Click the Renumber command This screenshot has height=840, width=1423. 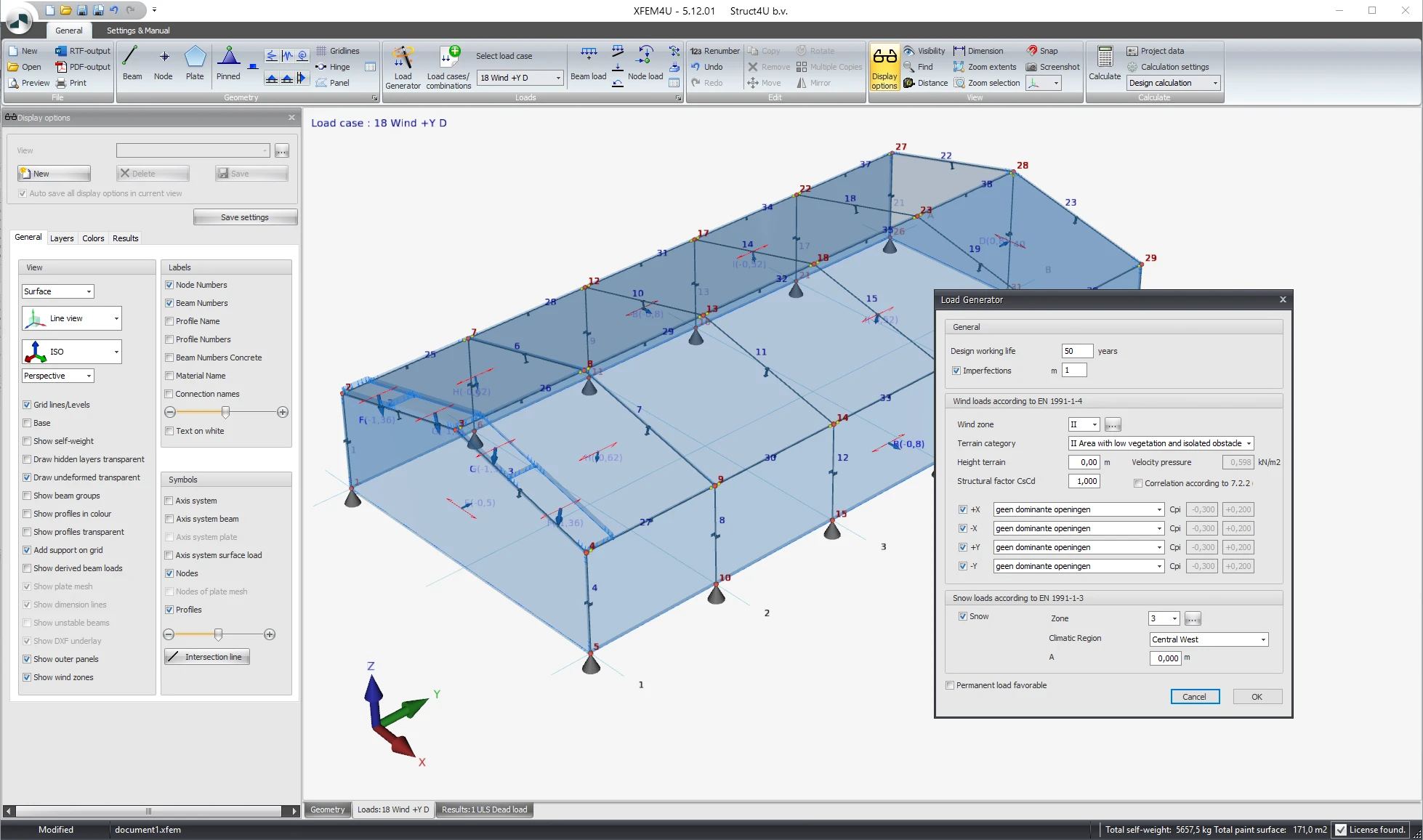714,51
